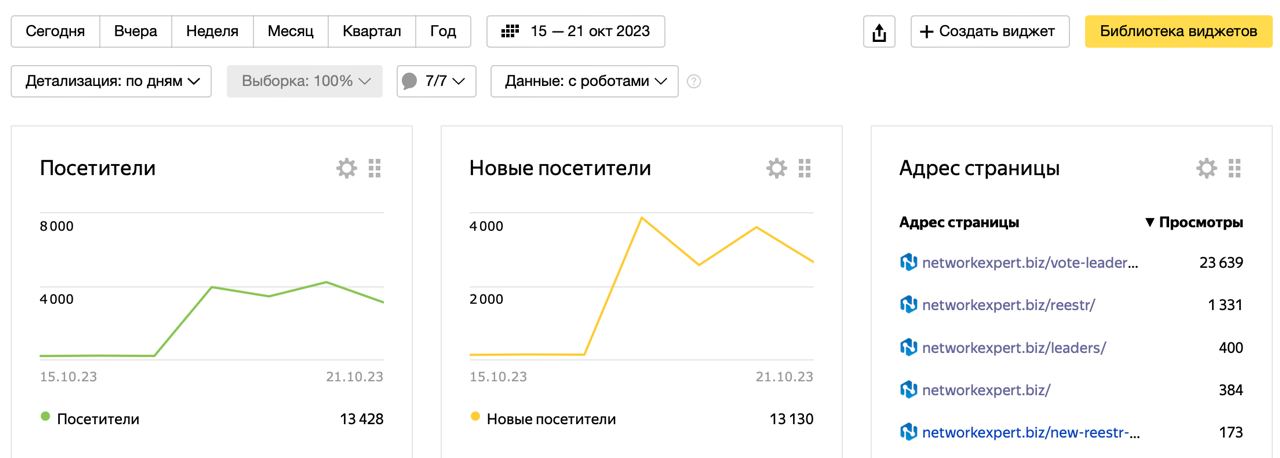
Task: Click drag handle of Новые посетители widget
Action: pyautogui.click(x=805, y=168)
